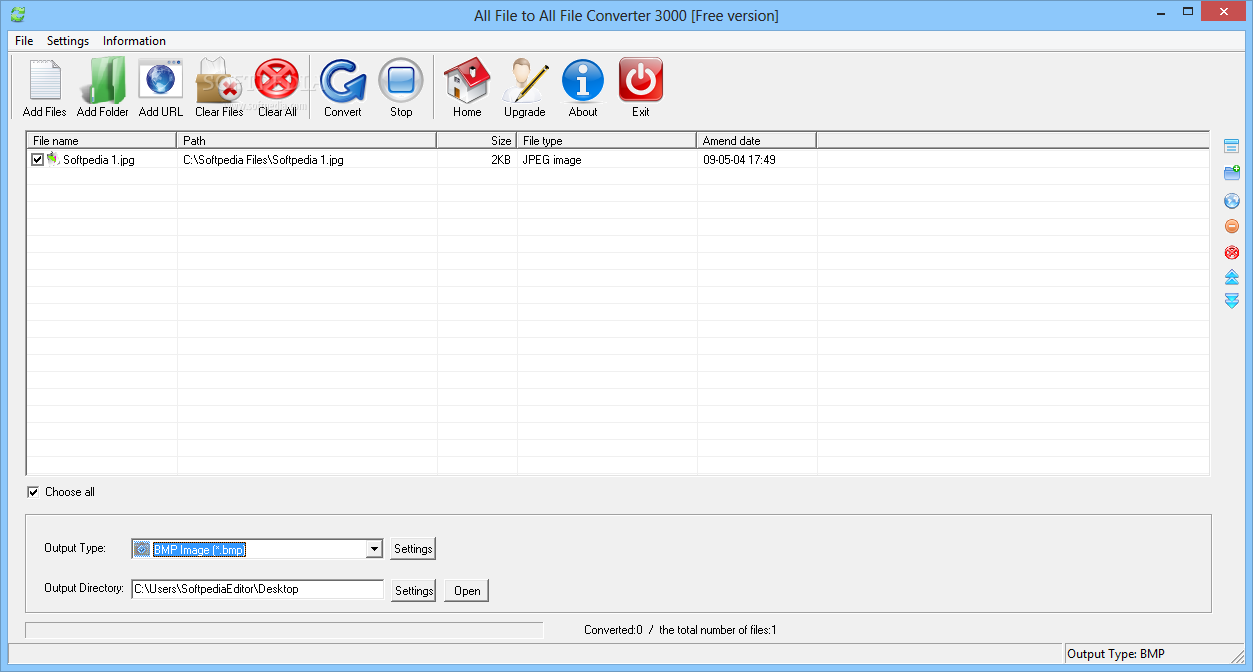Start conversion with the Convert icon
Screen dimensions: 1253x672
tap(342, 80)
